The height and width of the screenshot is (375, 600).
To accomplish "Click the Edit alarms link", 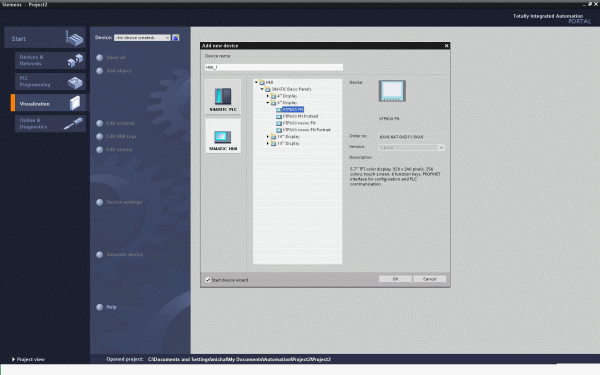I will (x=119, y=150).
